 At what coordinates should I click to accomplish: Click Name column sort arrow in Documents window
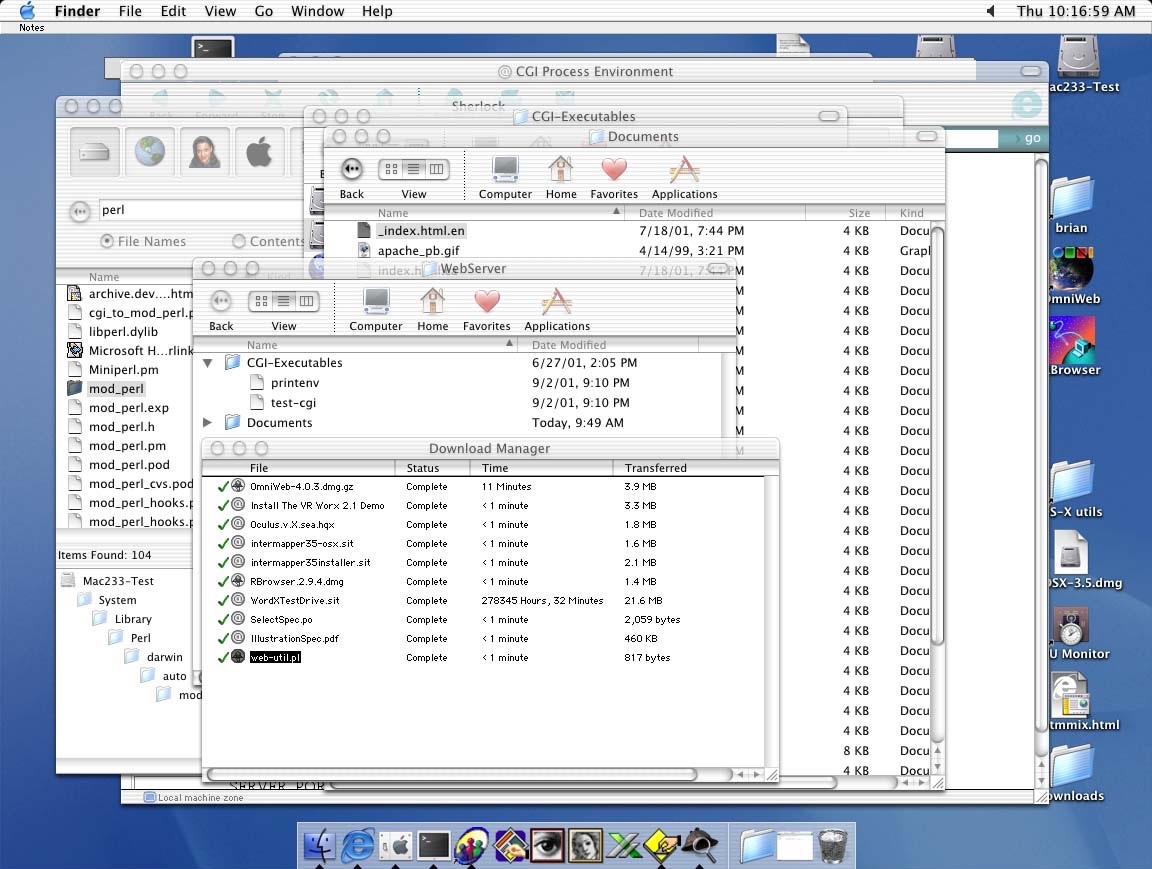pyautogui.click(x=617, y=213)
